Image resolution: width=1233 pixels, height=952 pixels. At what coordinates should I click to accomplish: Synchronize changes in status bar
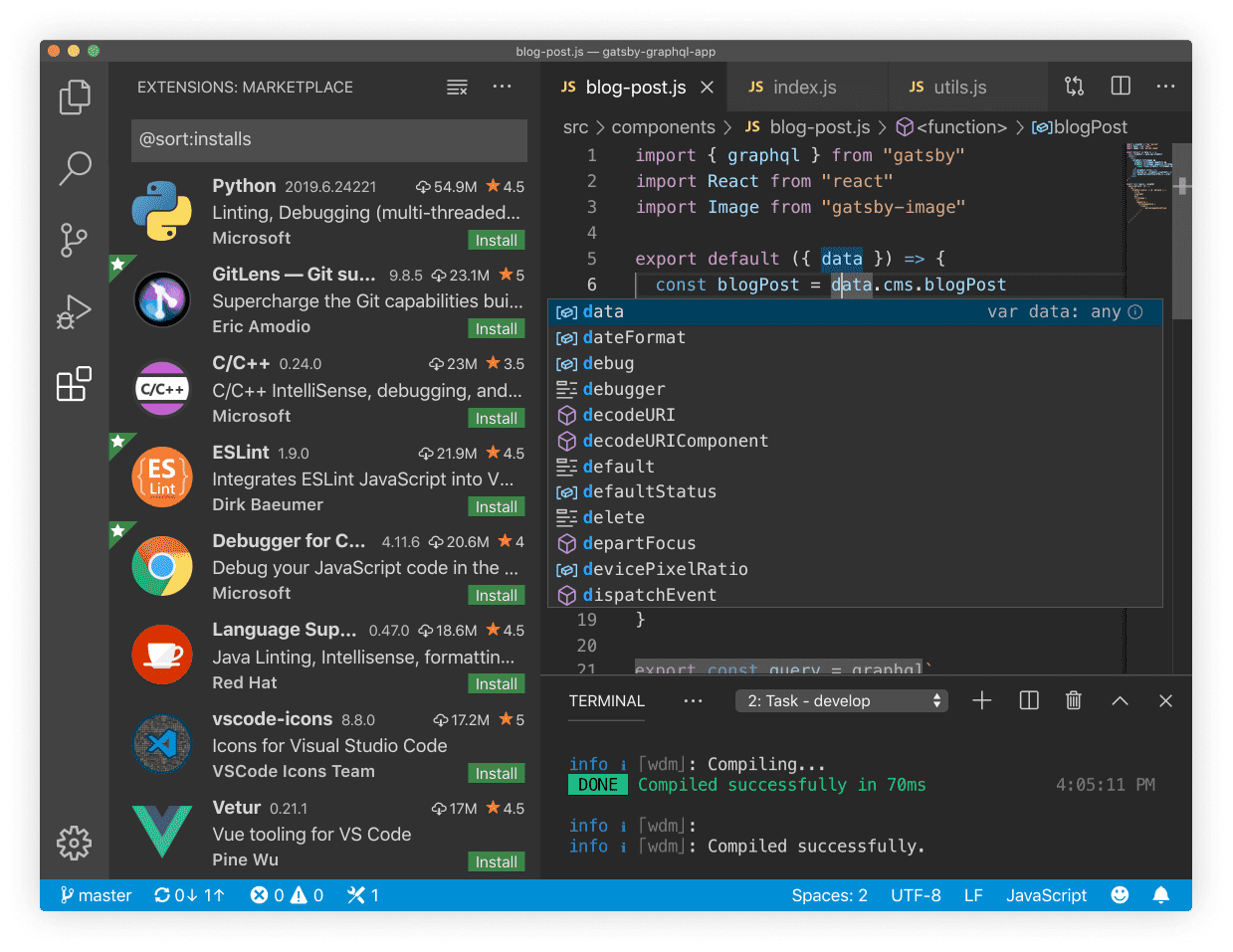(189, 895)
